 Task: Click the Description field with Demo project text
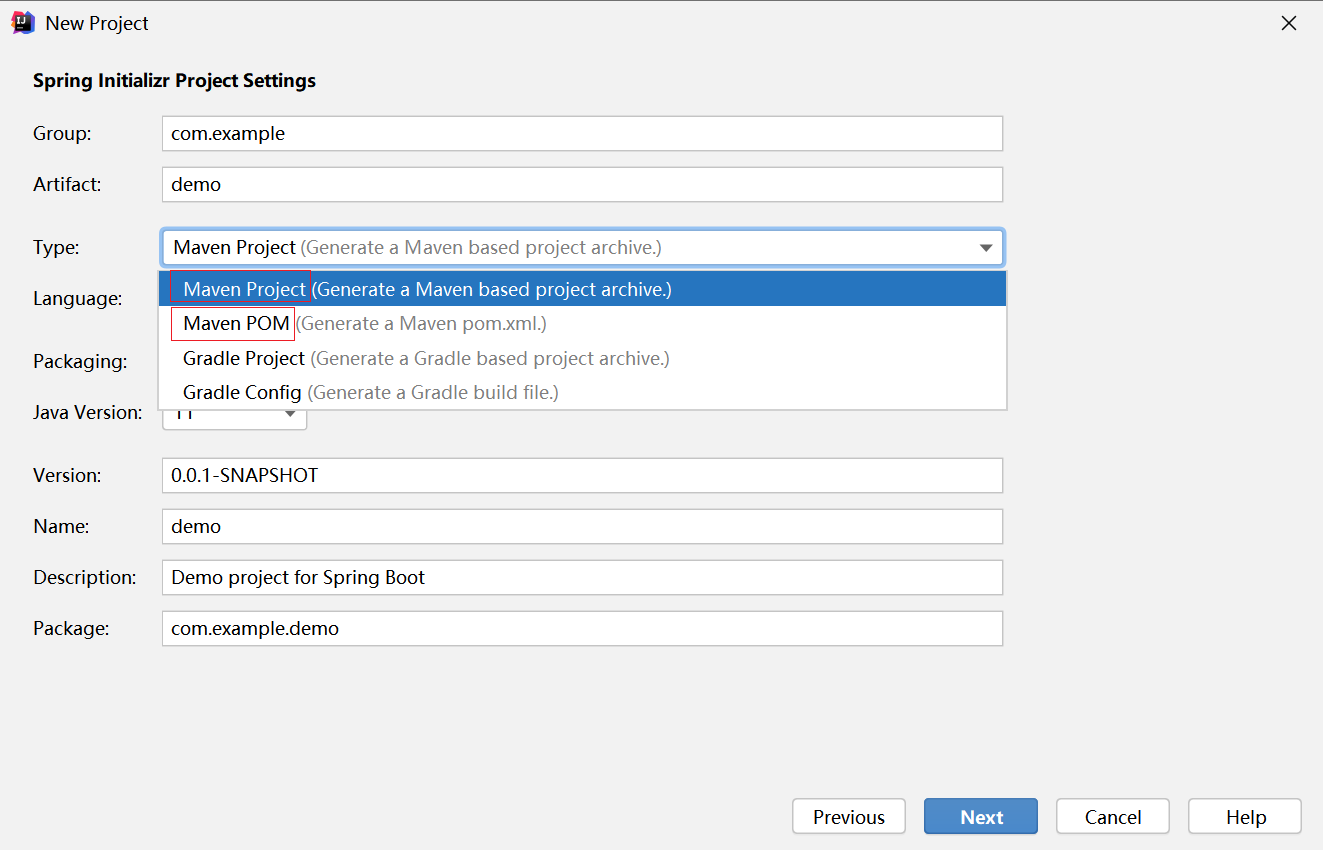pyautogui.click(x=582, y=577)
